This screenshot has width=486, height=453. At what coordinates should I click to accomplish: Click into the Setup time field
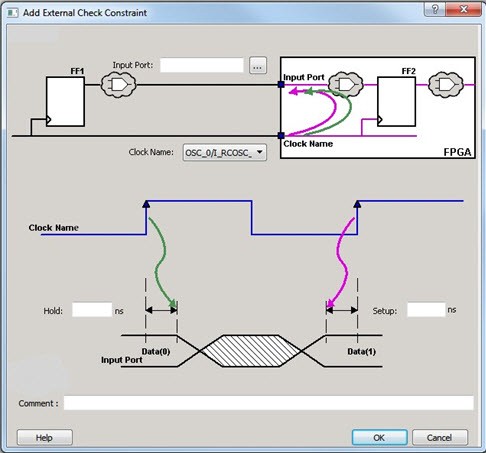(x=426, y=310)
